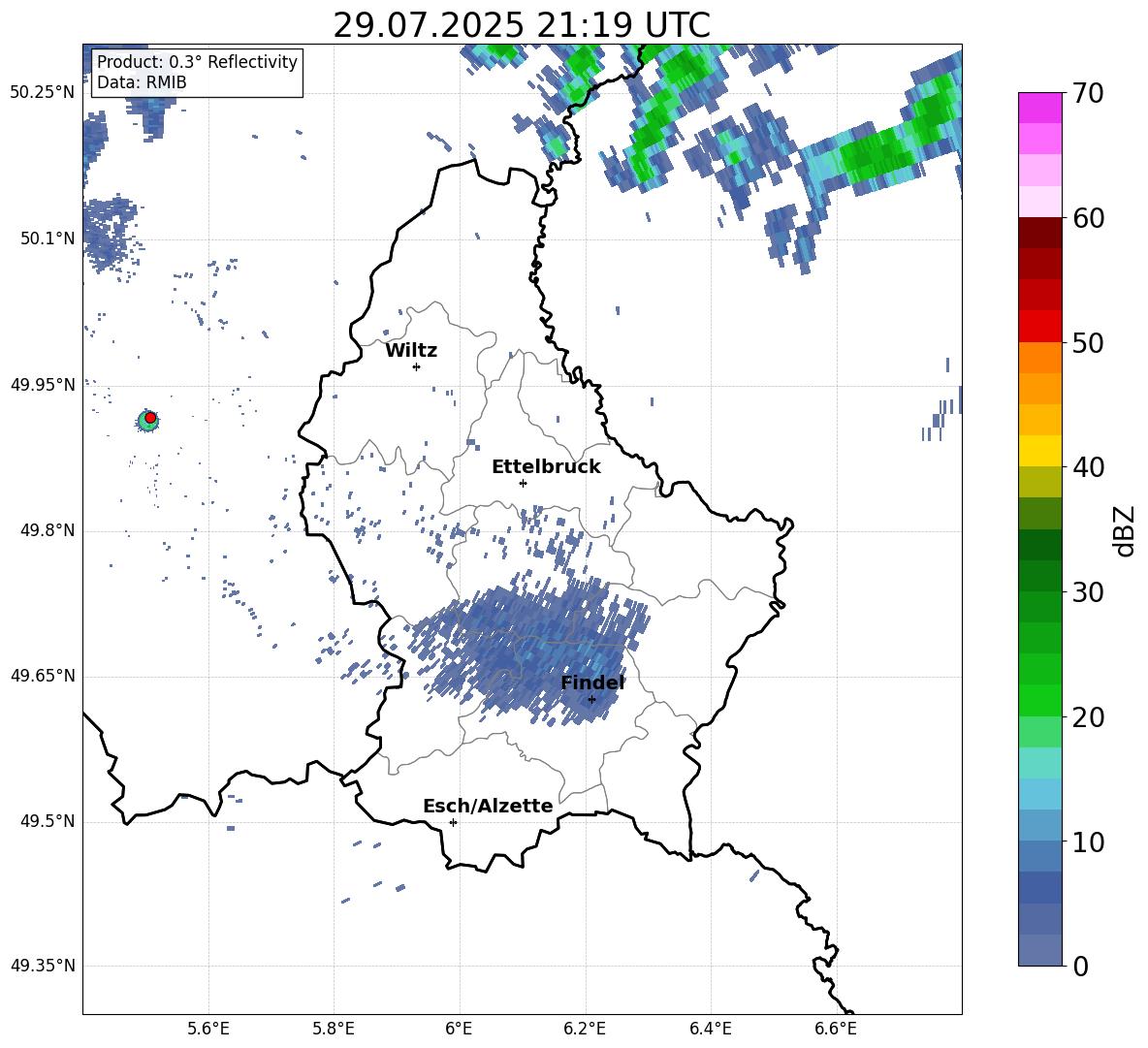Click the 49.95°N latitude label

pyautogui.click(x=43, y=385)
